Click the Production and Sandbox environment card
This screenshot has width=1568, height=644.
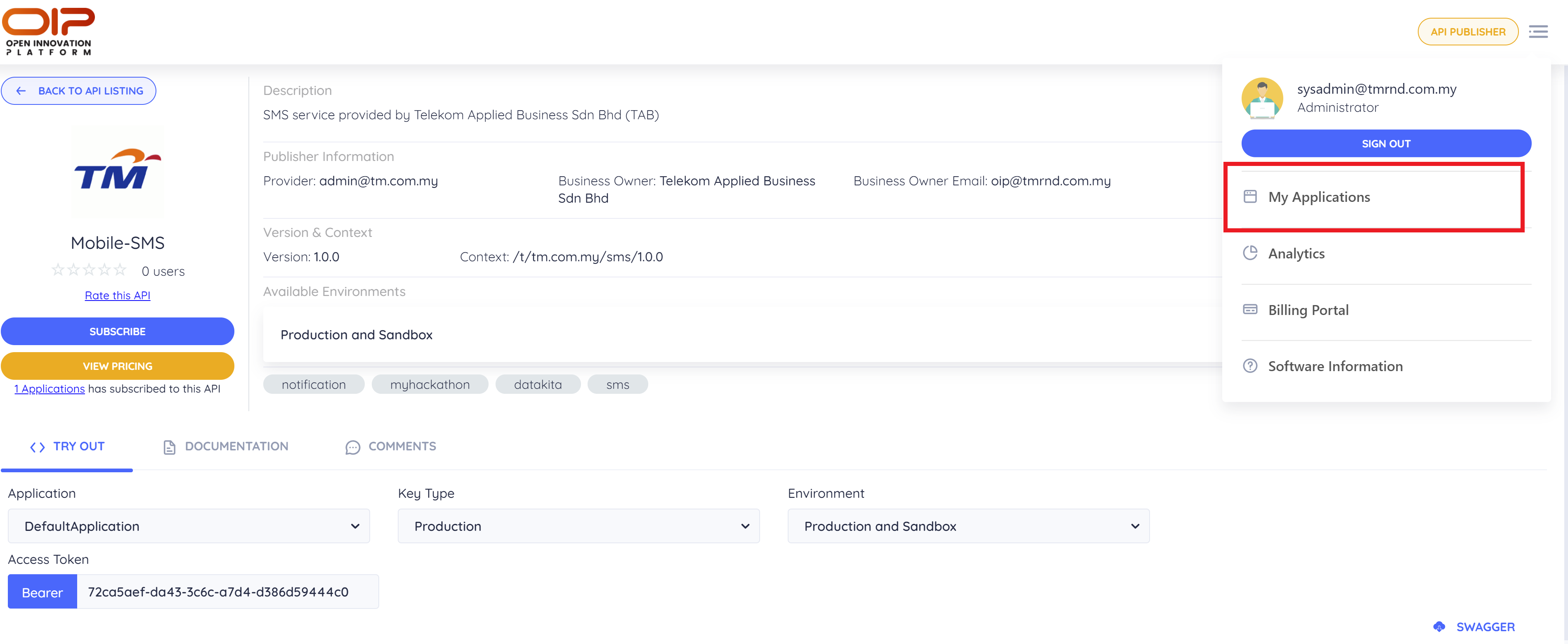click(x=743, y=335)
